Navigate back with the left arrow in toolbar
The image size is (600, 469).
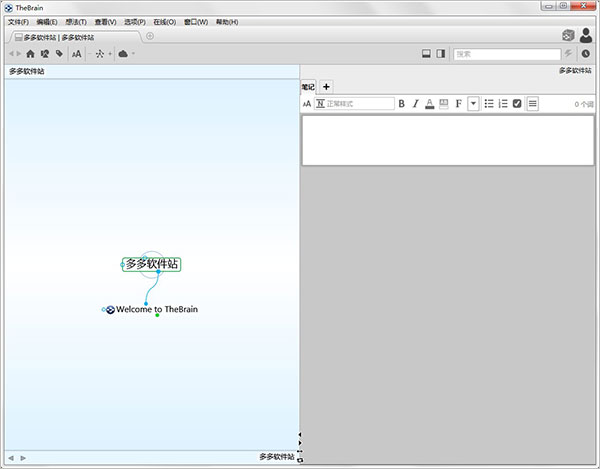pos(11,54)
